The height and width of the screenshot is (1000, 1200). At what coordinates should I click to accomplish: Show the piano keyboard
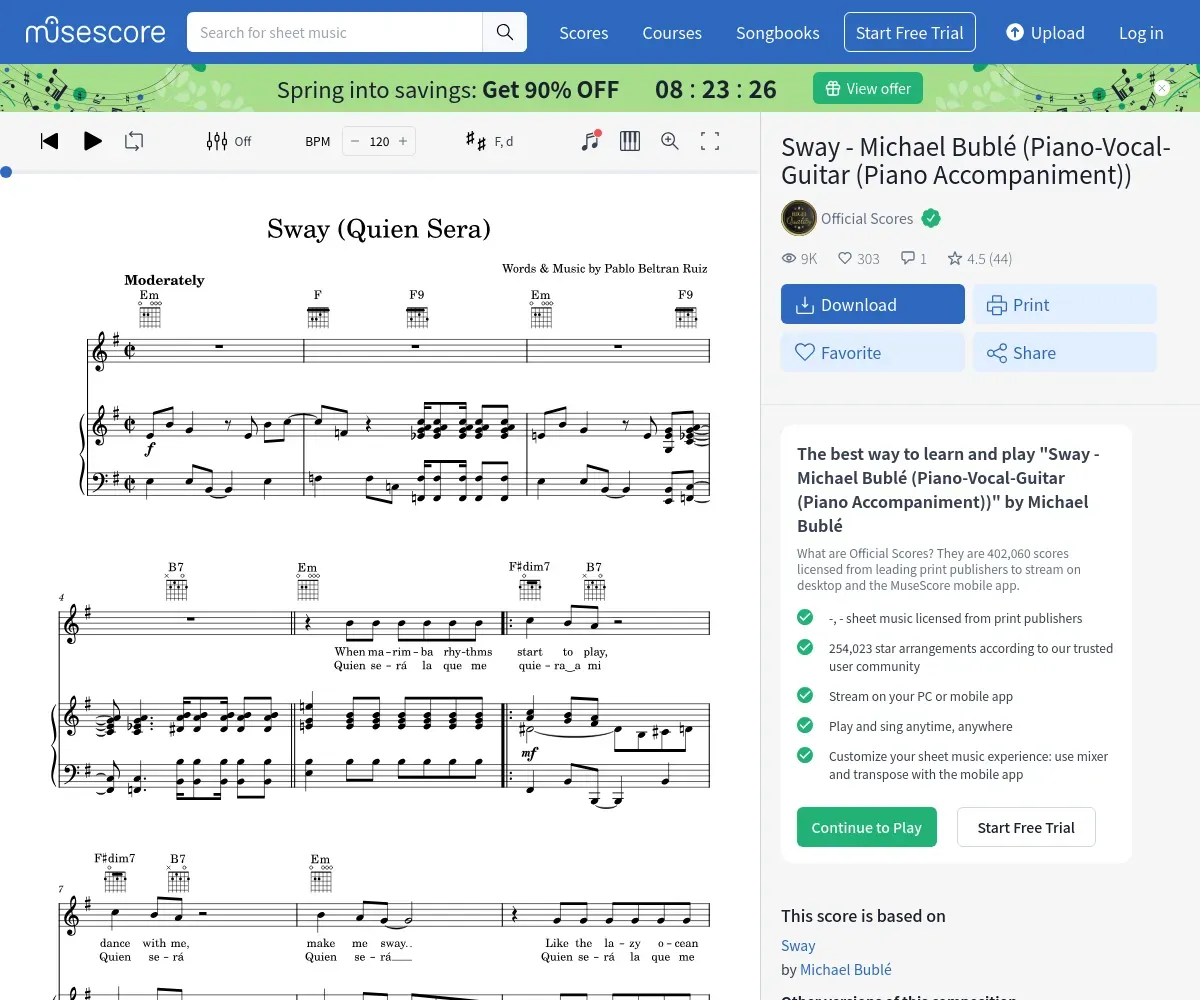coord(630,141)
